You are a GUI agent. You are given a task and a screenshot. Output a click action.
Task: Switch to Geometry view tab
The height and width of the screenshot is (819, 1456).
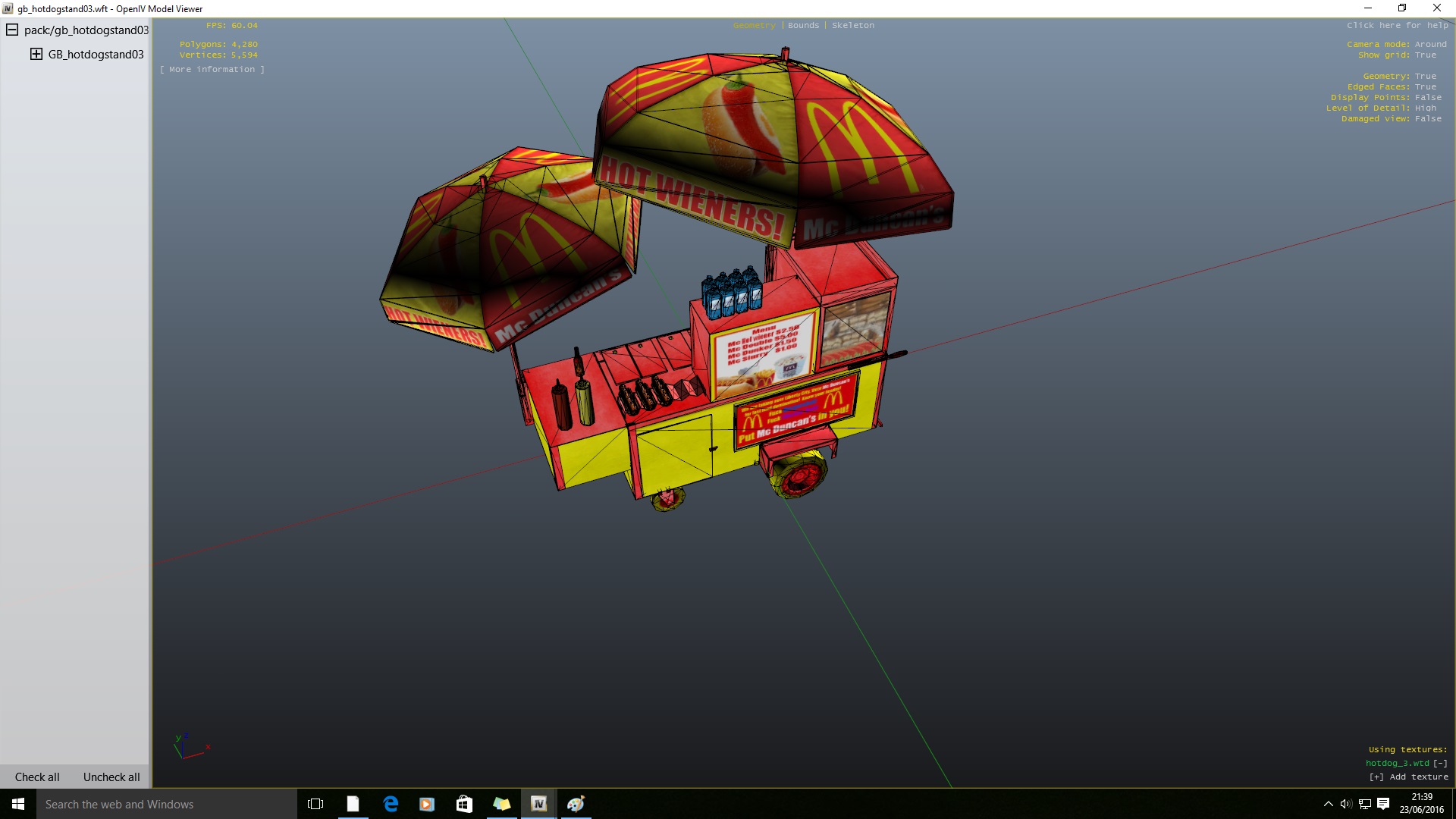[x=754, y=25]
